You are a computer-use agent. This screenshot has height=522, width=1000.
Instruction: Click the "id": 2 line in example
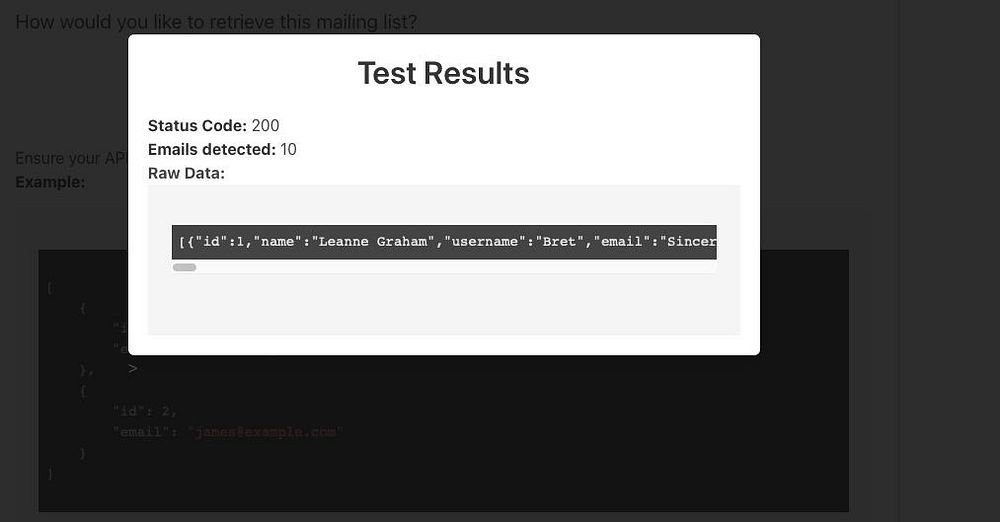[146, 409]
